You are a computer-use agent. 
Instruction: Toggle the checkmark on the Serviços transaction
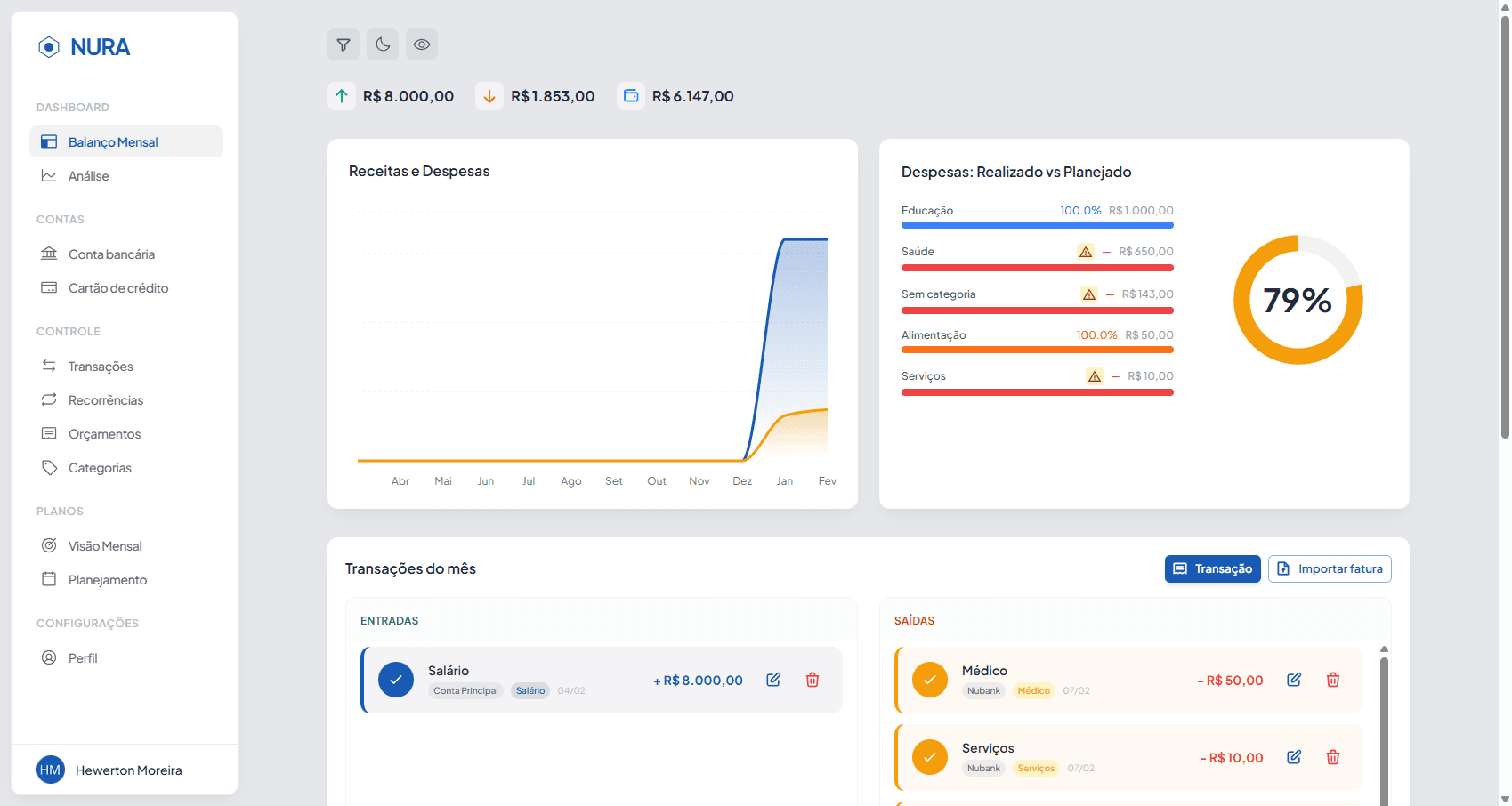coord(929,757)
